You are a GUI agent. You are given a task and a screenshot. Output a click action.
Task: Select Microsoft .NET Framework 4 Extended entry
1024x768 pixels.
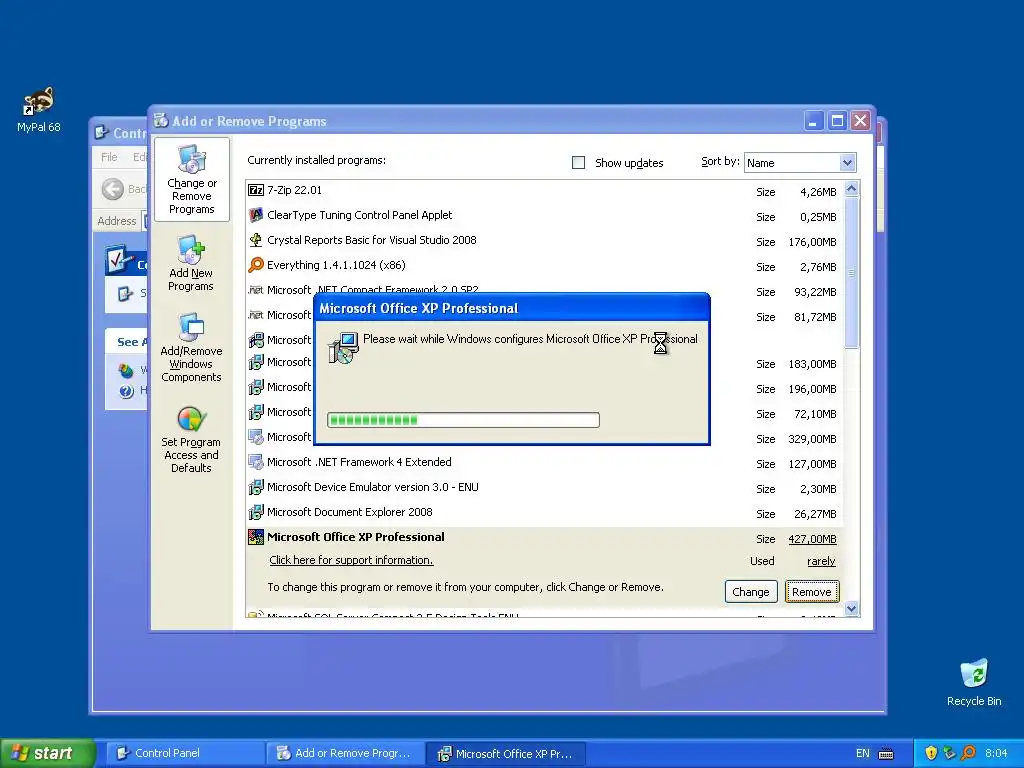545,462
